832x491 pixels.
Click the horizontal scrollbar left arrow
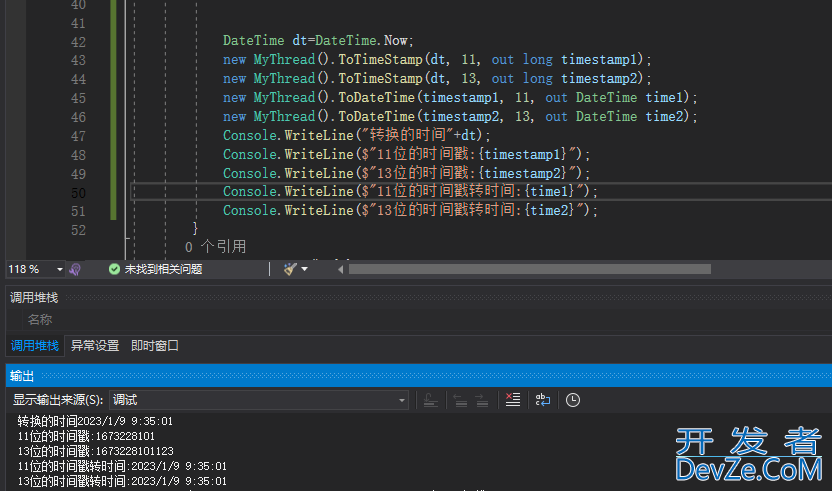pyautogui.click(x=341, y=270)
